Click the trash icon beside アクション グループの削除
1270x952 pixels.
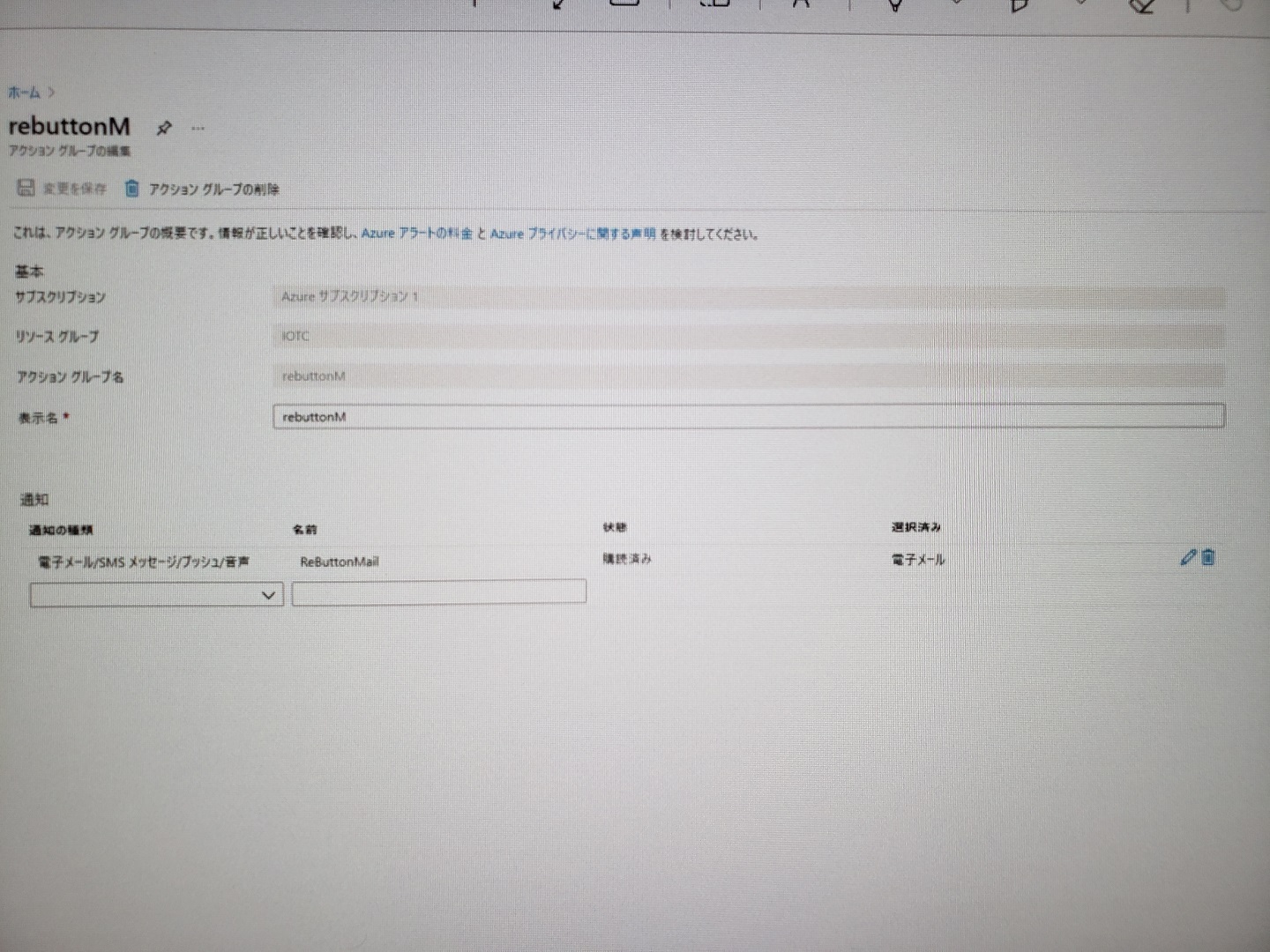point(131,188)
